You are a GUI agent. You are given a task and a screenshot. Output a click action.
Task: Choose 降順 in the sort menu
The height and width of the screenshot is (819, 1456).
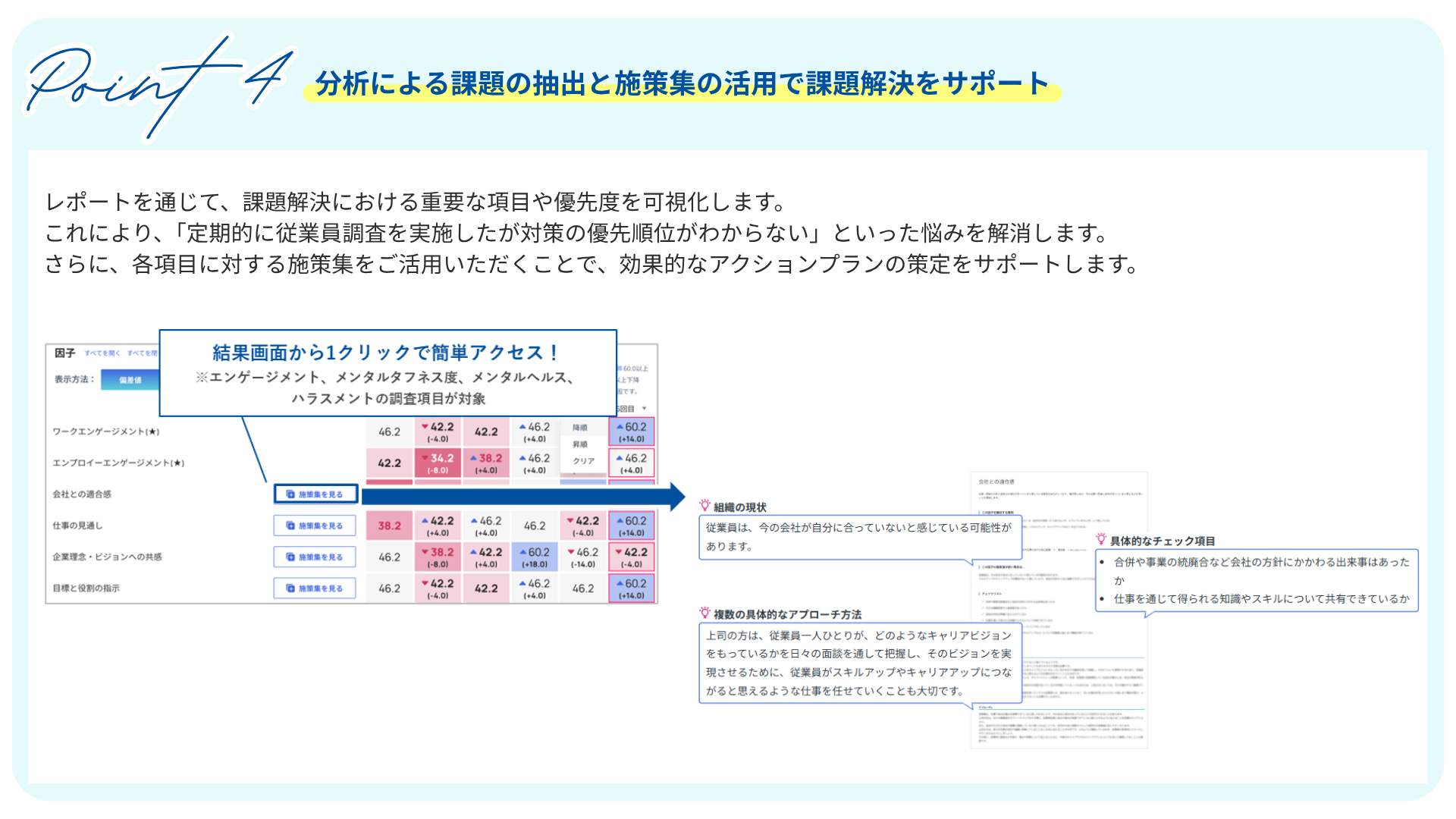pyautogui.click(x=580, y=428)
